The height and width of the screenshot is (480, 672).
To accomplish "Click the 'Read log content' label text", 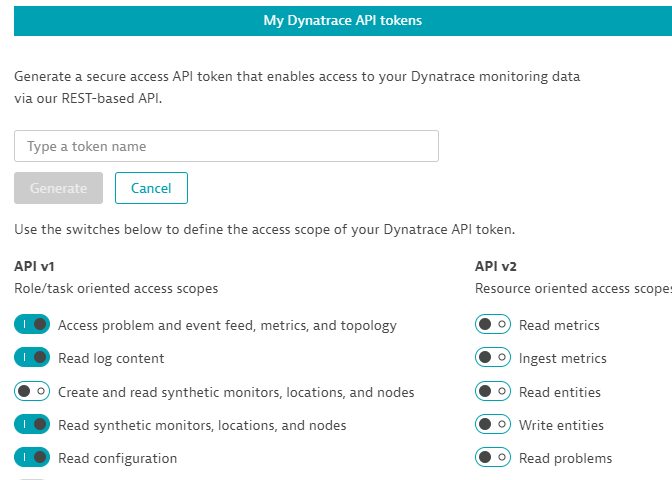I will 111,358.
